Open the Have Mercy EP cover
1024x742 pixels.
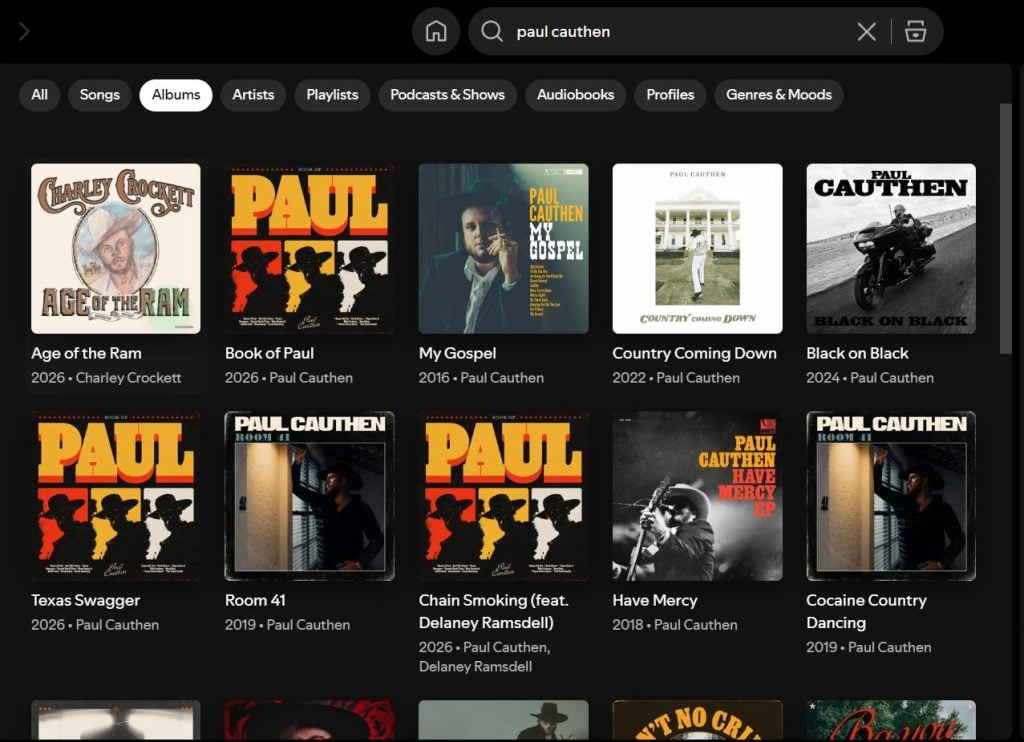[697, 495]
